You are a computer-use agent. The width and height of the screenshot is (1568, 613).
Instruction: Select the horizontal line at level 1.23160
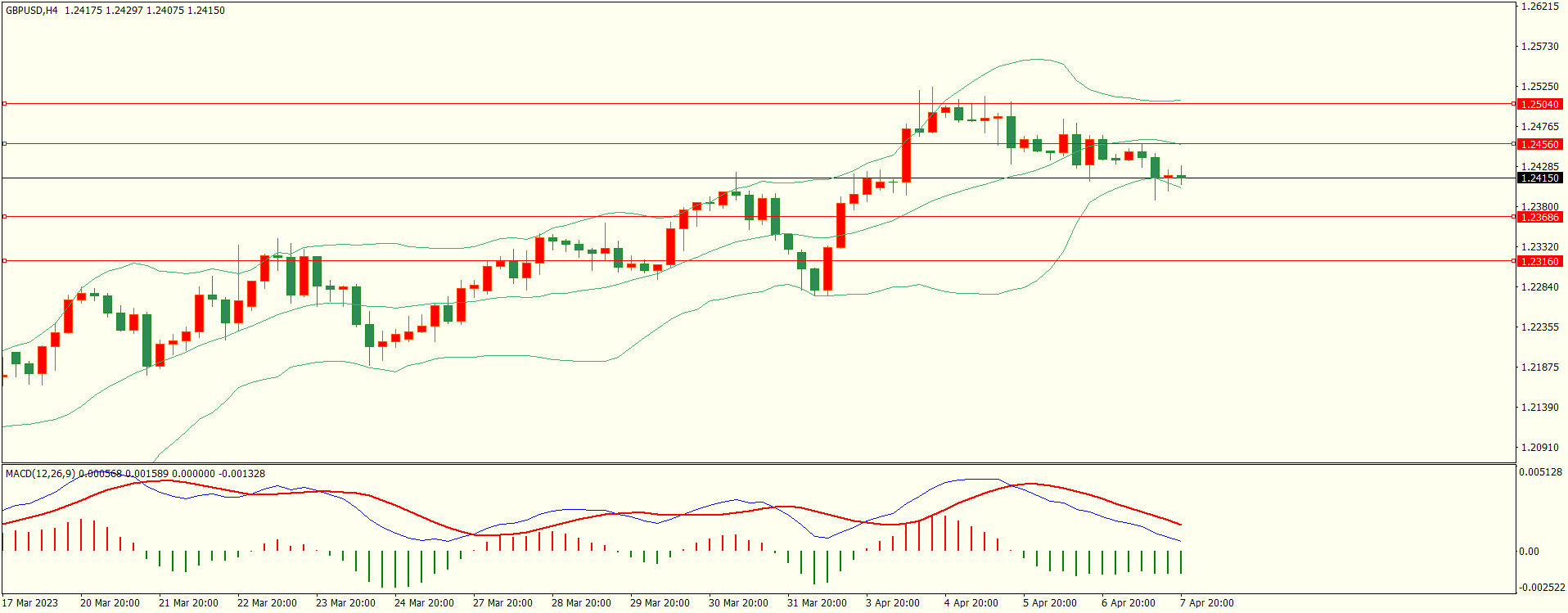(x=758, y=261)
